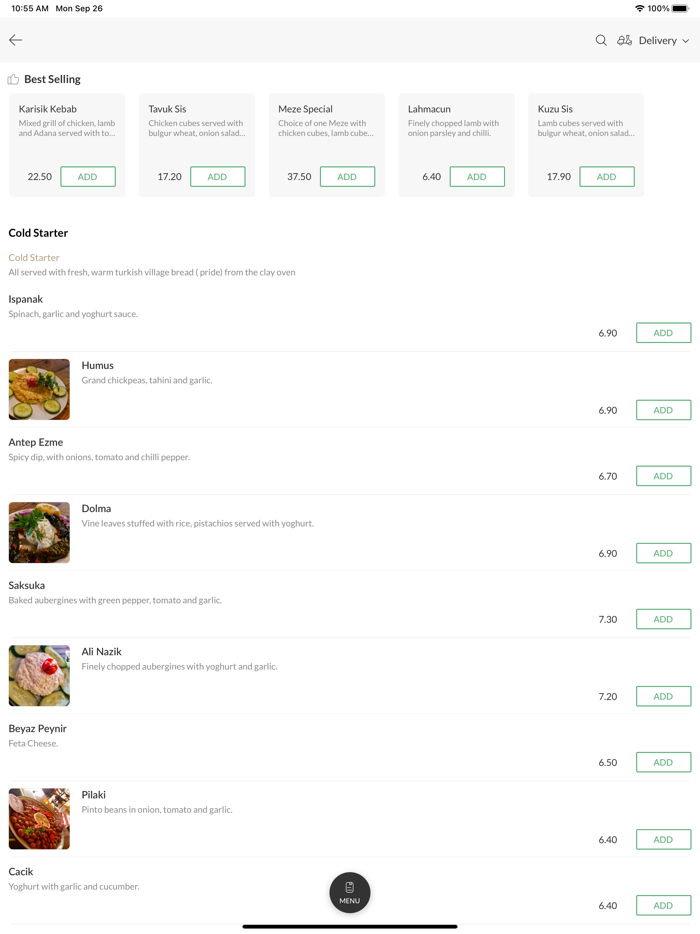Open the floating MENU button at bottom
The image size is (700, 934).
click(x=349, y=892)
